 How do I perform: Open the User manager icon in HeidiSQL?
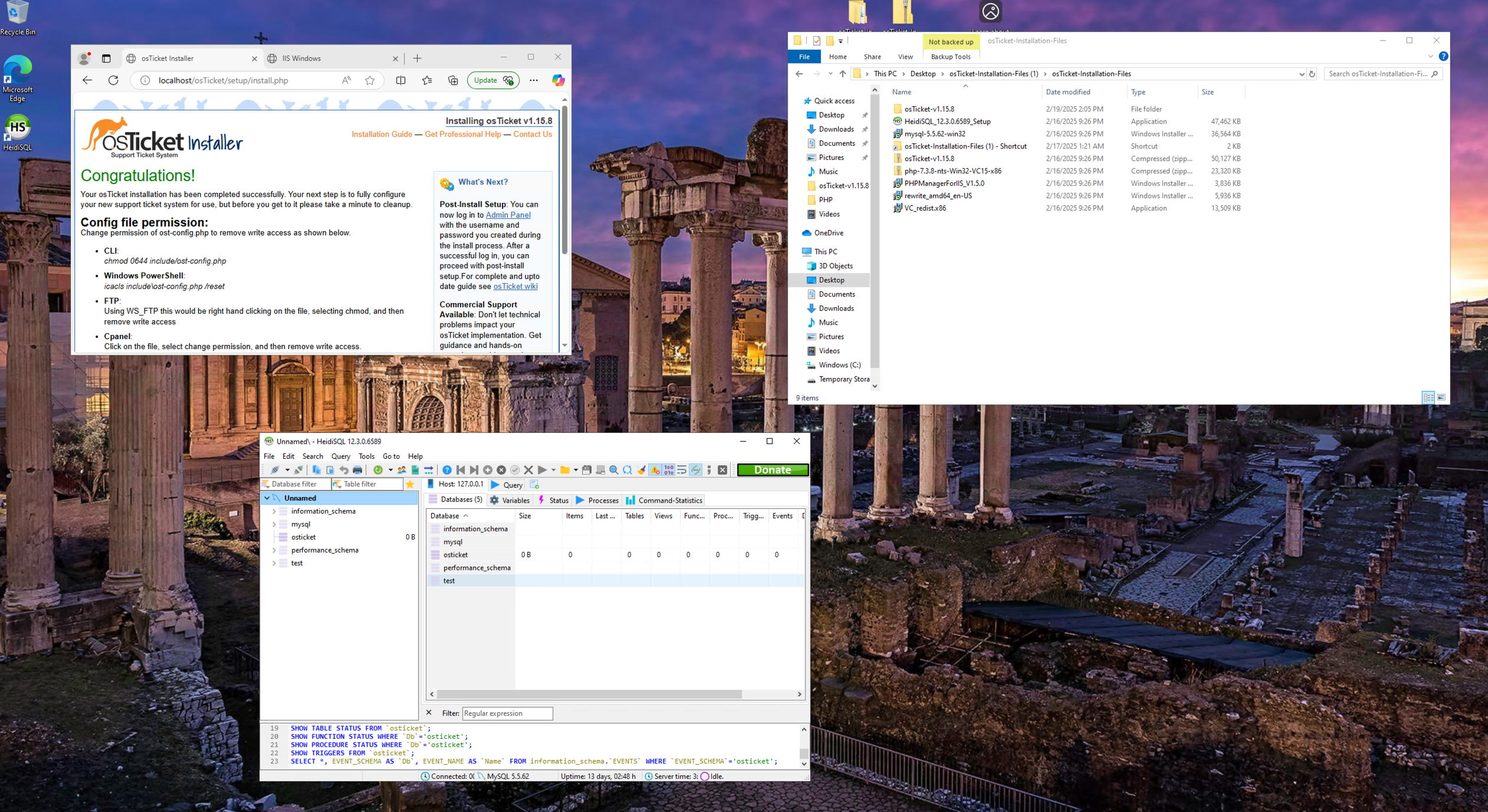point(402,470)
